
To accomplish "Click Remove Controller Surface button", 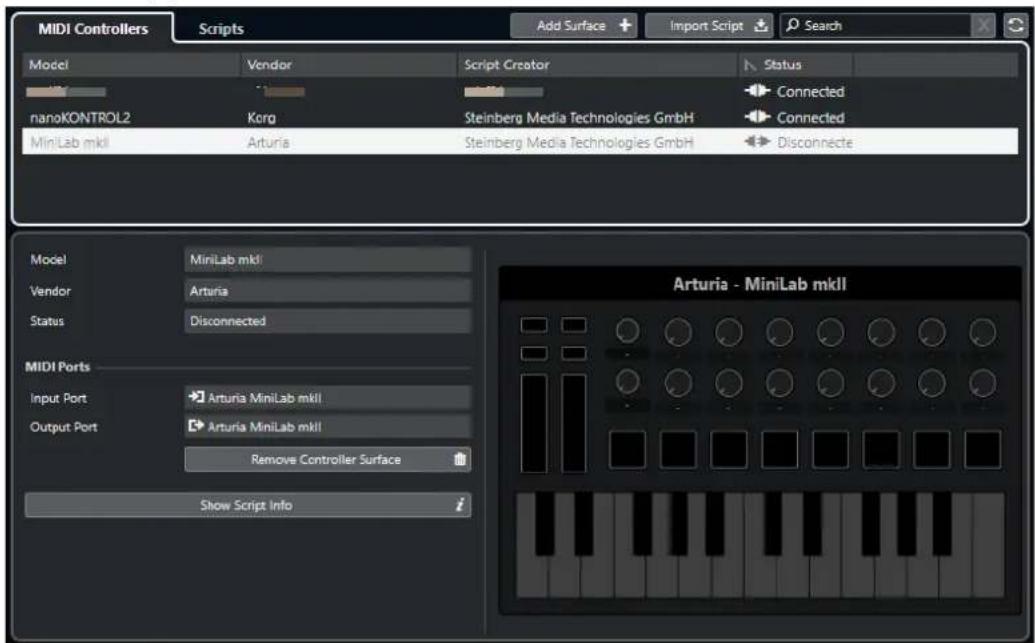I will click(328, 459).
